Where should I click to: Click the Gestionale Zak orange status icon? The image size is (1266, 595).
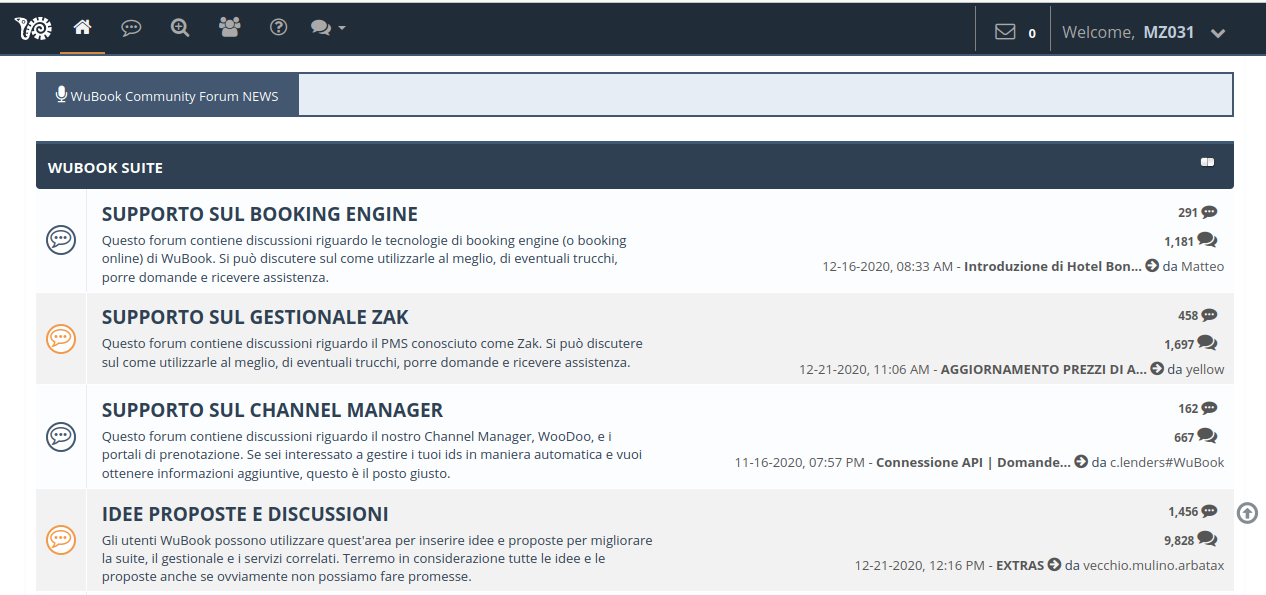tap(61, 339)
